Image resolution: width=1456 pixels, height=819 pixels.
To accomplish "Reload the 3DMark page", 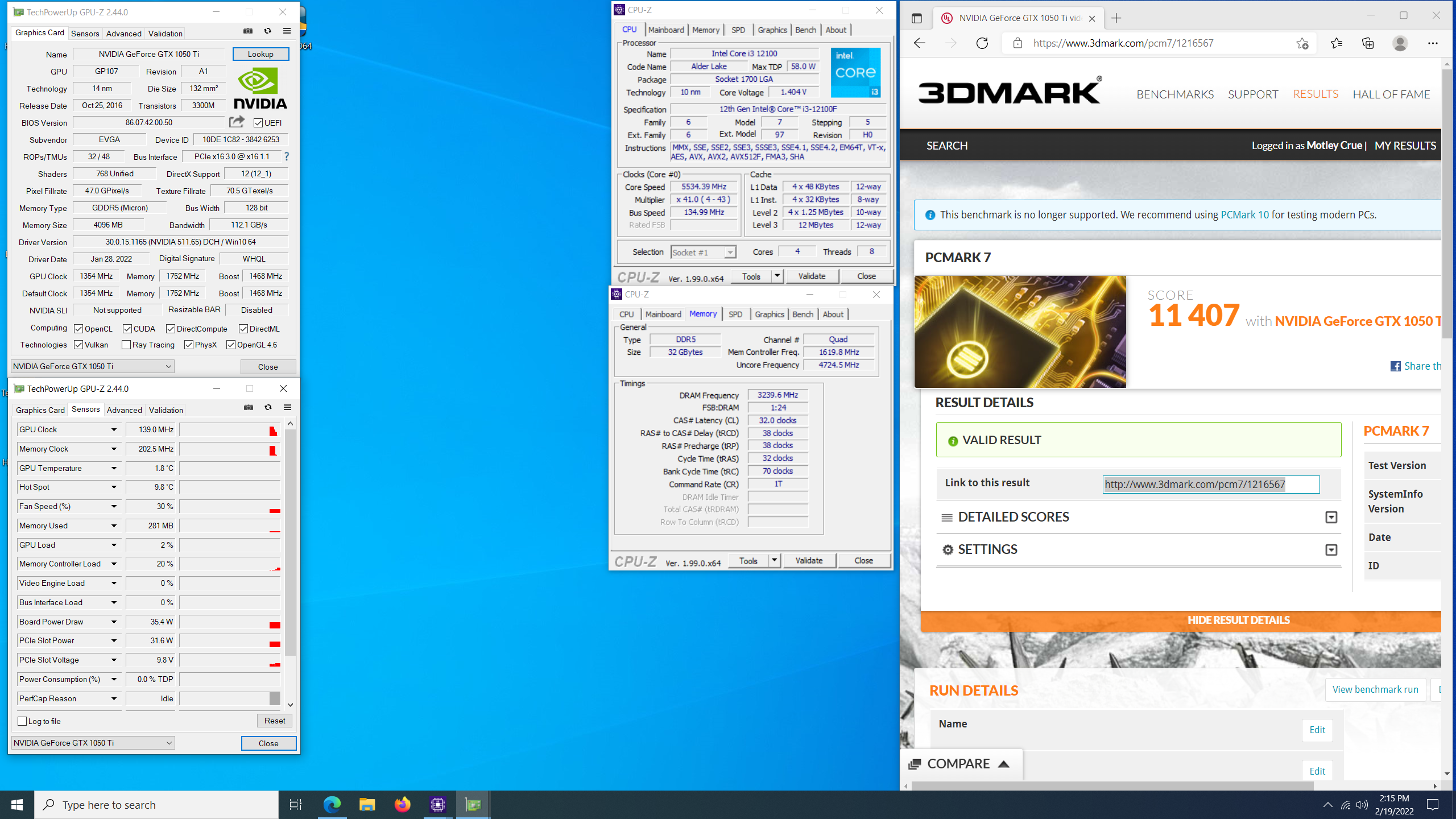I will (x=982, y=43).
